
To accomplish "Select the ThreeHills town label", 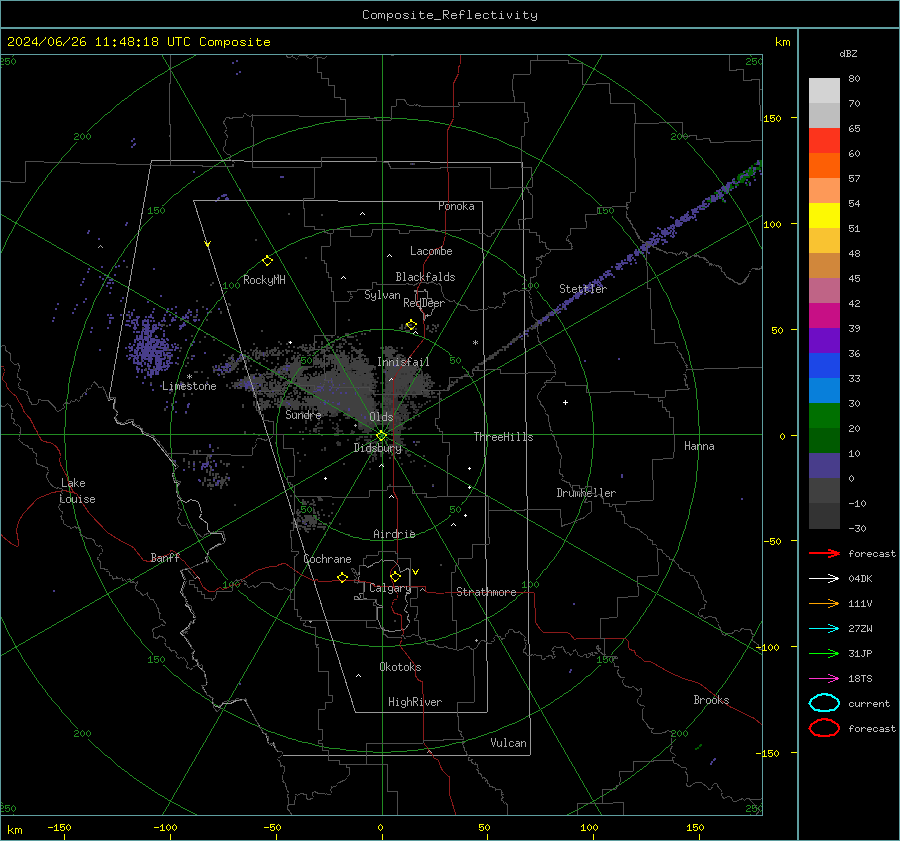I will 503,437.
